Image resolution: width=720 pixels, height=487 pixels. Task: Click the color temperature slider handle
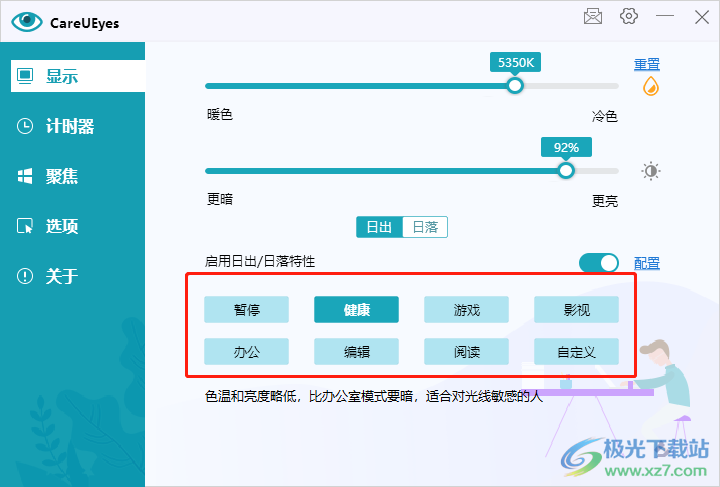pos(515,86)
